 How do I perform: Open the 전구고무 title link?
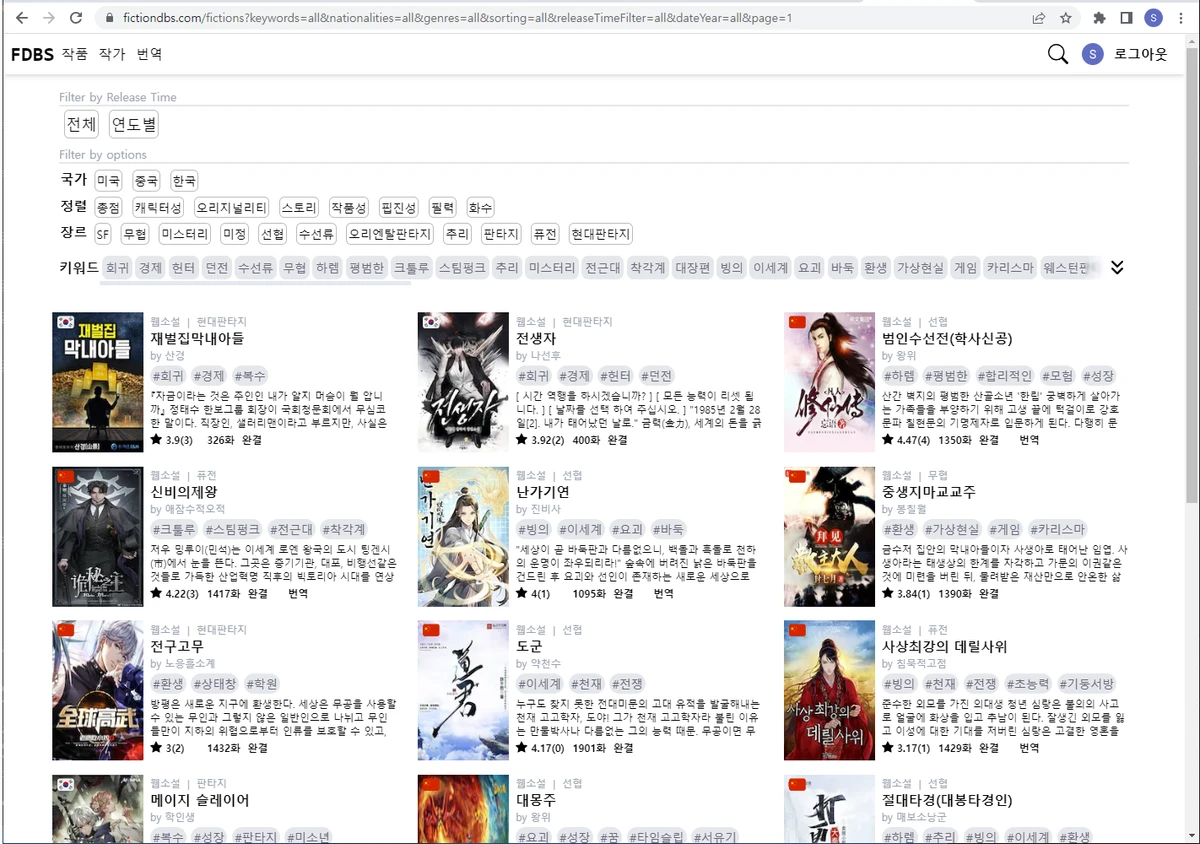tap(177, 646)
